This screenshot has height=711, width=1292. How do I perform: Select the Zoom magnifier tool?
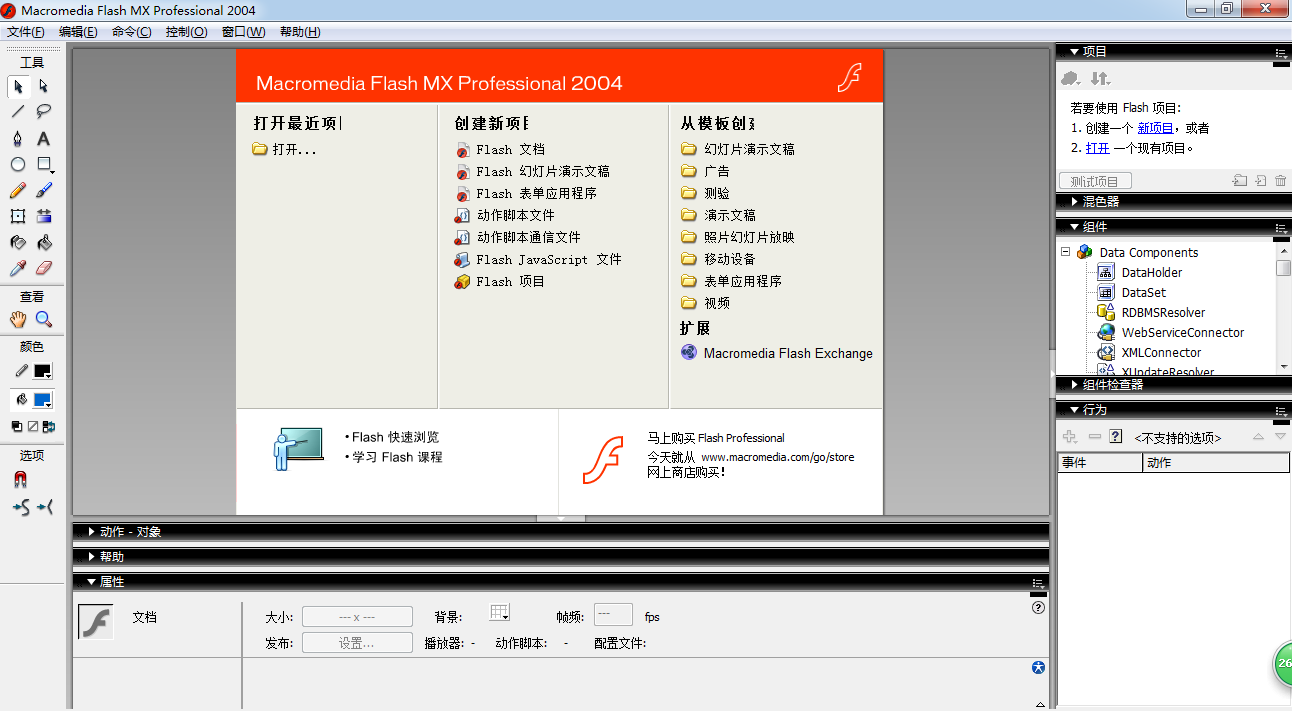pyautogui.click(x=44, y=319)
